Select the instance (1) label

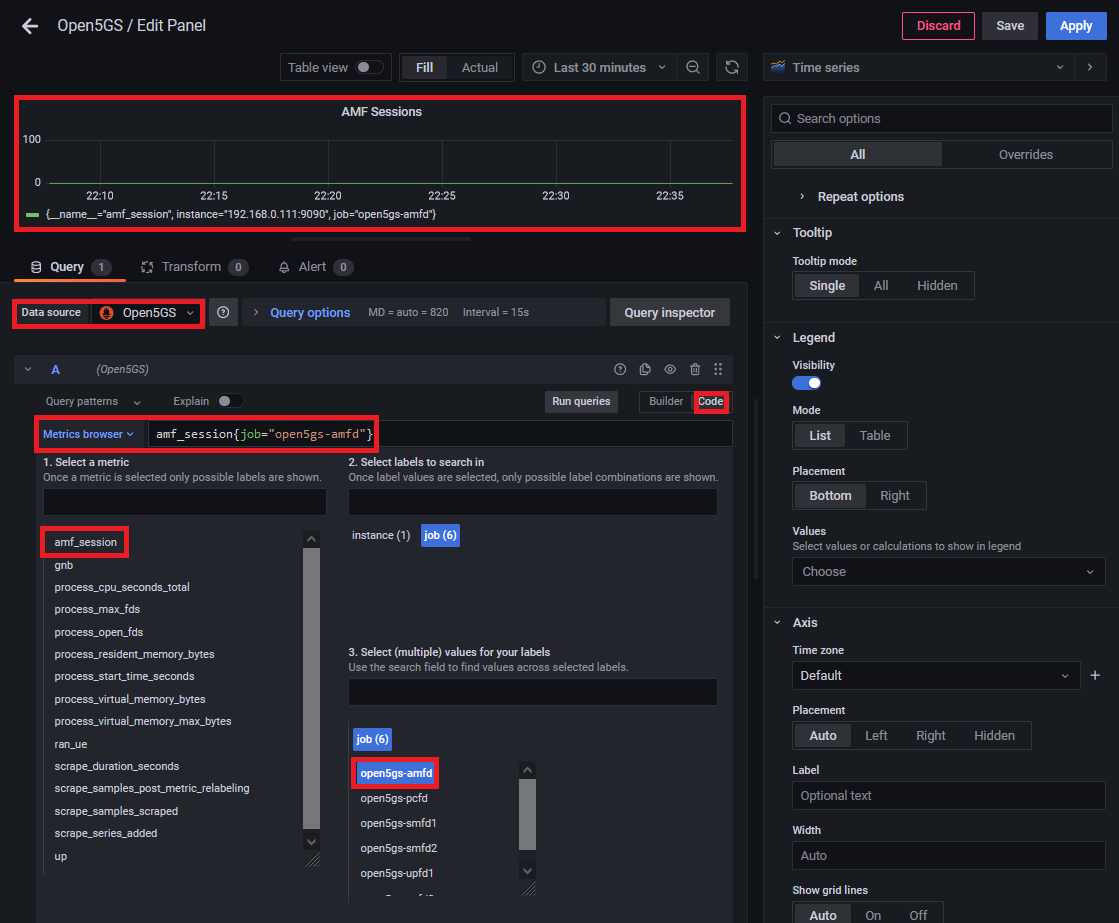pyautogui.click(x=380, y=535)
